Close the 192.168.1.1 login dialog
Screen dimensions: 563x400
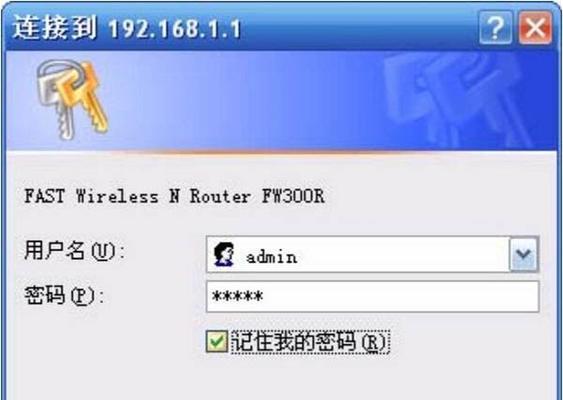click(535, 28)
